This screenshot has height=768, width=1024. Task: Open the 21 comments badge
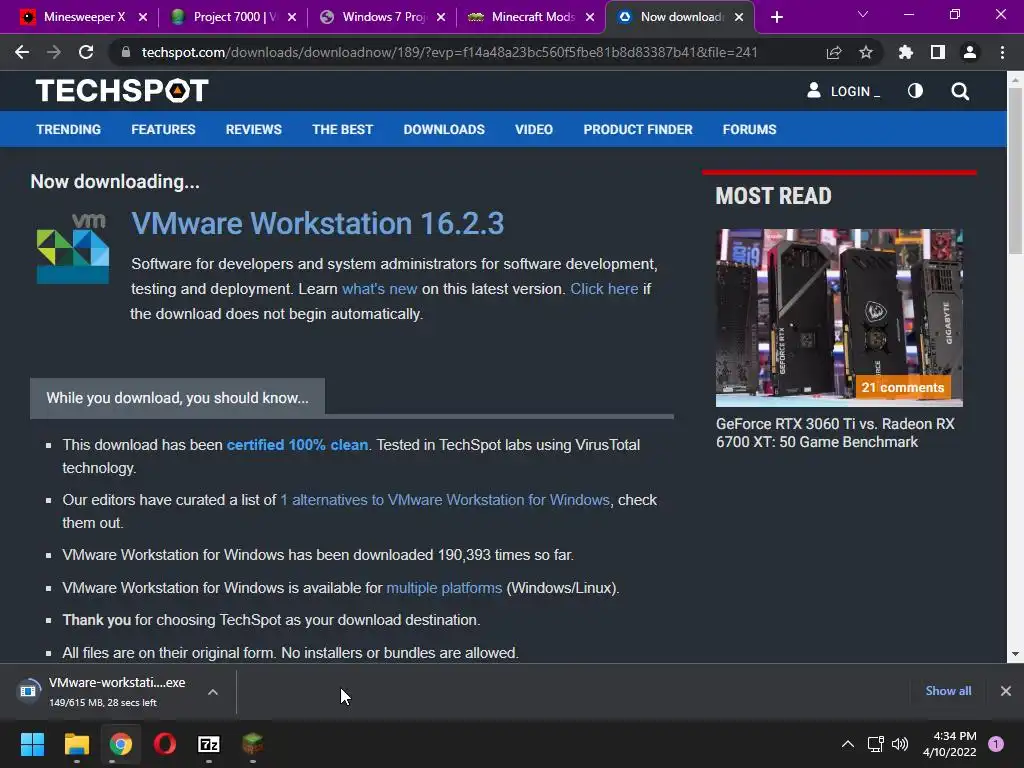click(903, 387)
